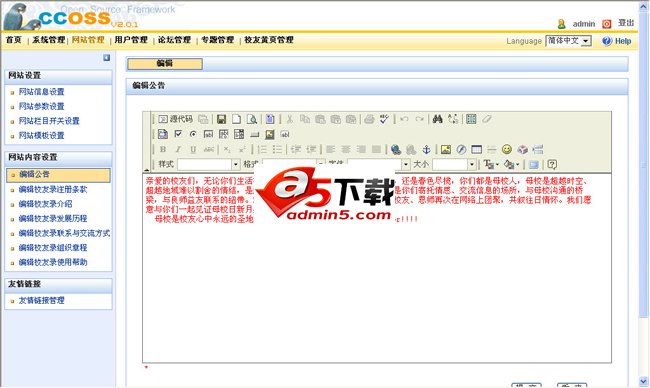
Task: Open Find with the binoculars icon
Action: tap(437, 119)
